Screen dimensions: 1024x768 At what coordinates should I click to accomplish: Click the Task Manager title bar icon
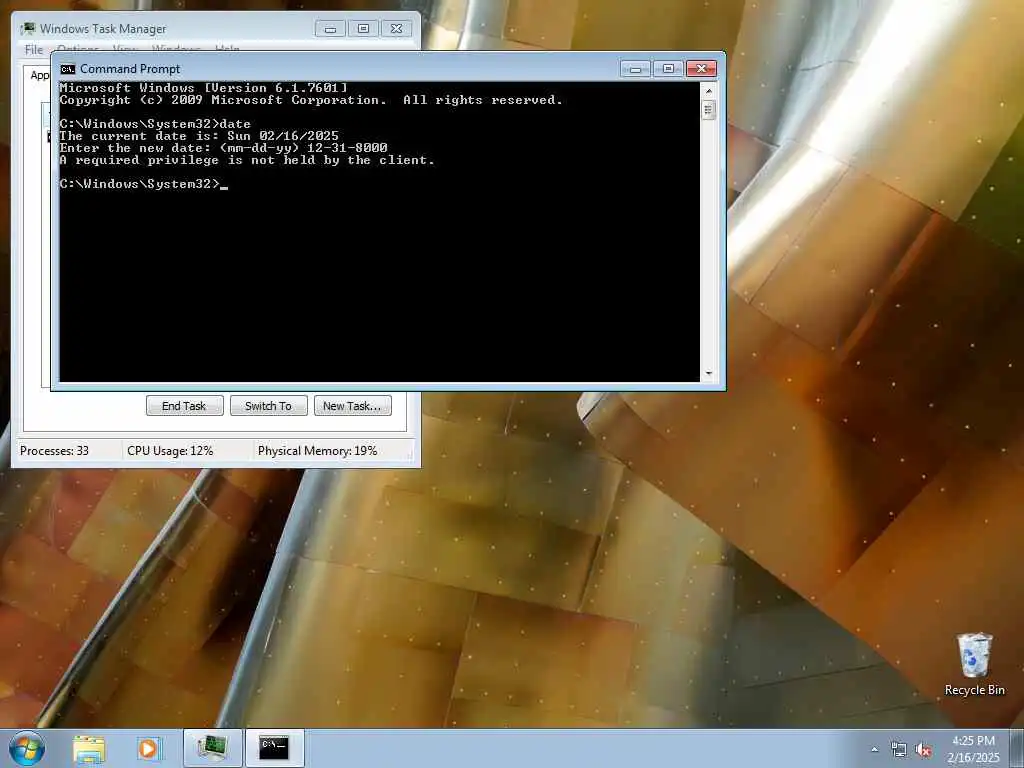click(x=28, y=29)
